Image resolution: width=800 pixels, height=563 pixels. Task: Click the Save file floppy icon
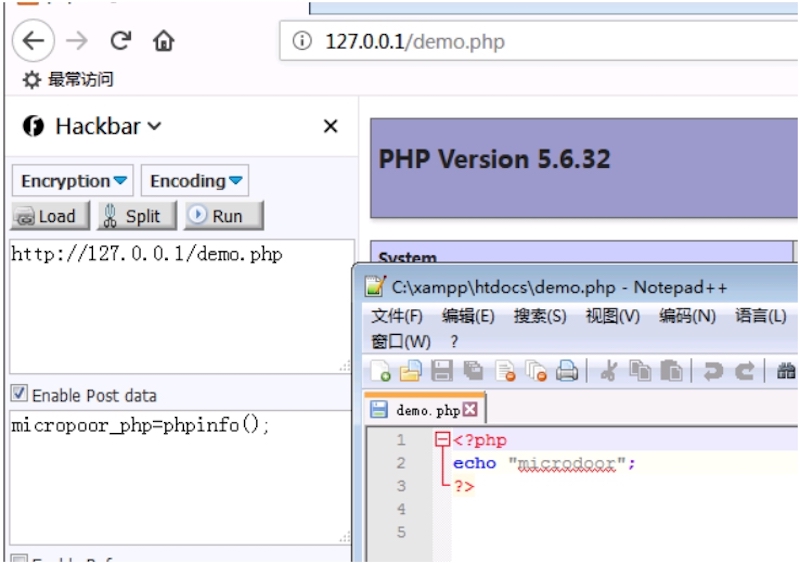click(441, 372)
